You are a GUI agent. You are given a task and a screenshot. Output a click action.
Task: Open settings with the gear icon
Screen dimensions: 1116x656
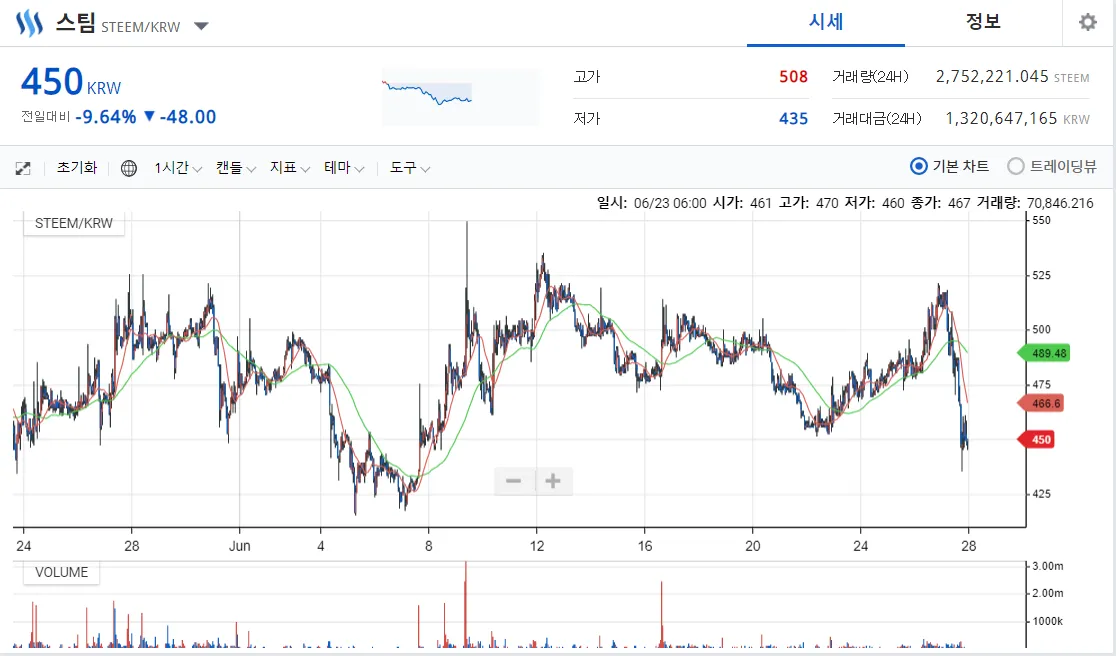(1087, 22)
